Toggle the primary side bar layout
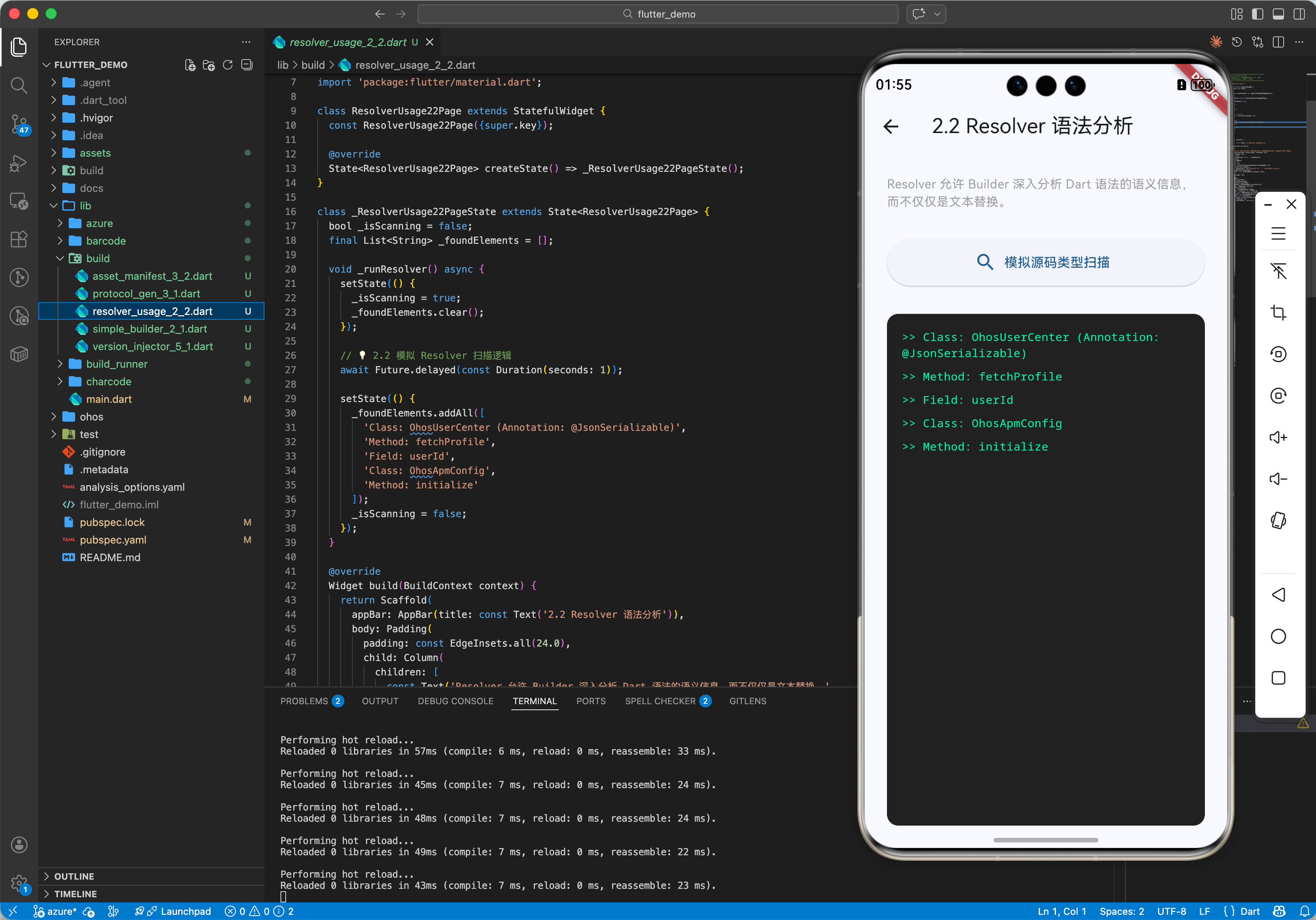Viewport: 1316px width, 920px height. (1258, 14)
